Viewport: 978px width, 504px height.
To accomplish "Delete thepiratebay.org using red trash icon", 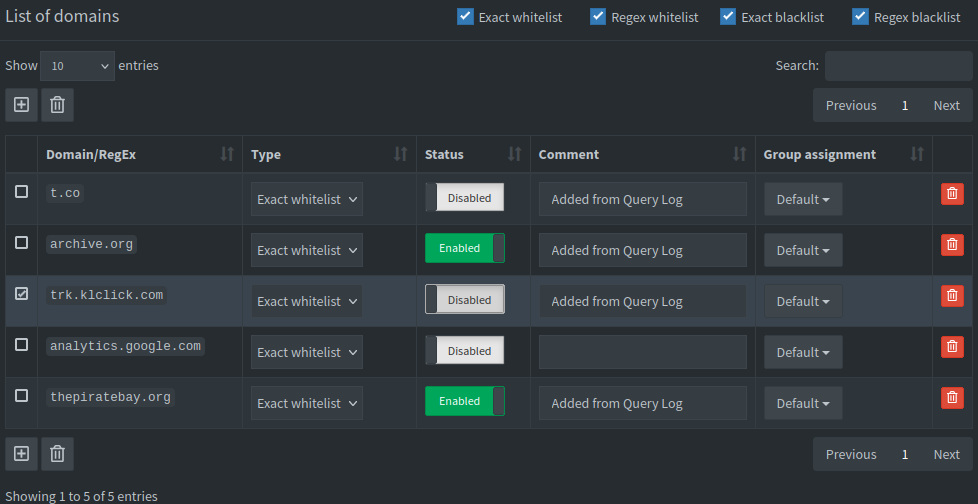I will point(952,398).
